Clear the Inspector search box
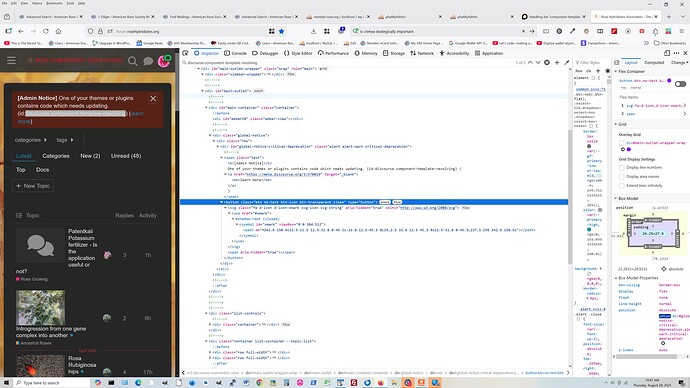690x388 pixels. pyautogui.click(x=547, y=62)
